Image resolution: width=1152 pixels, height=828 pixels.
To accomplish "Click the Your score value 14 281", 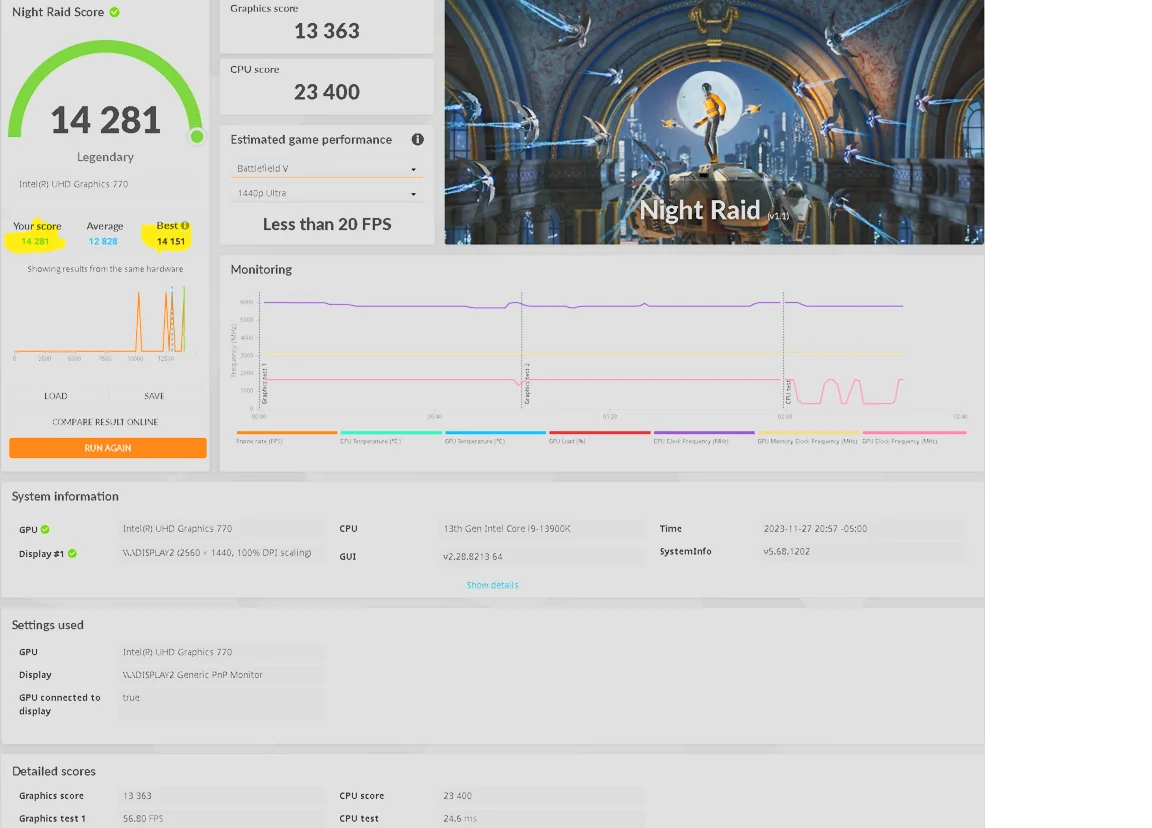I will 35,242.
